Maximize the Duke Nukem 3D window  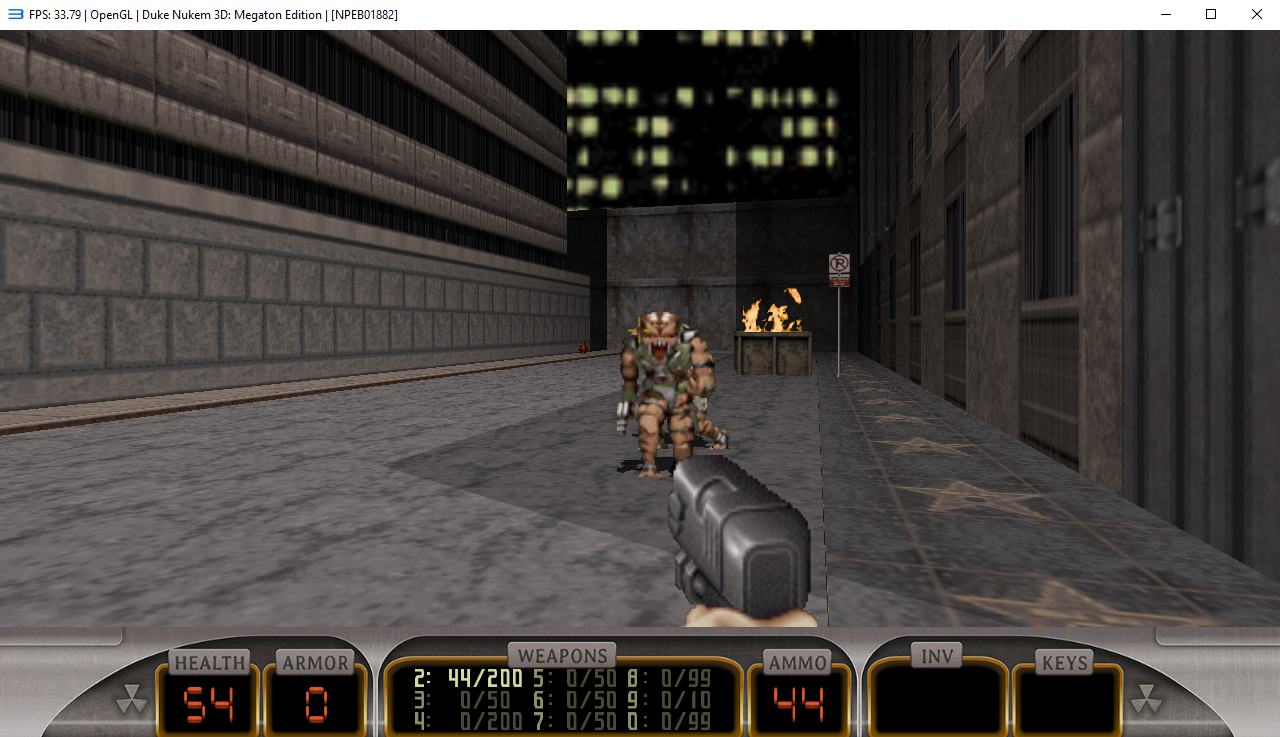(1210, 15)
